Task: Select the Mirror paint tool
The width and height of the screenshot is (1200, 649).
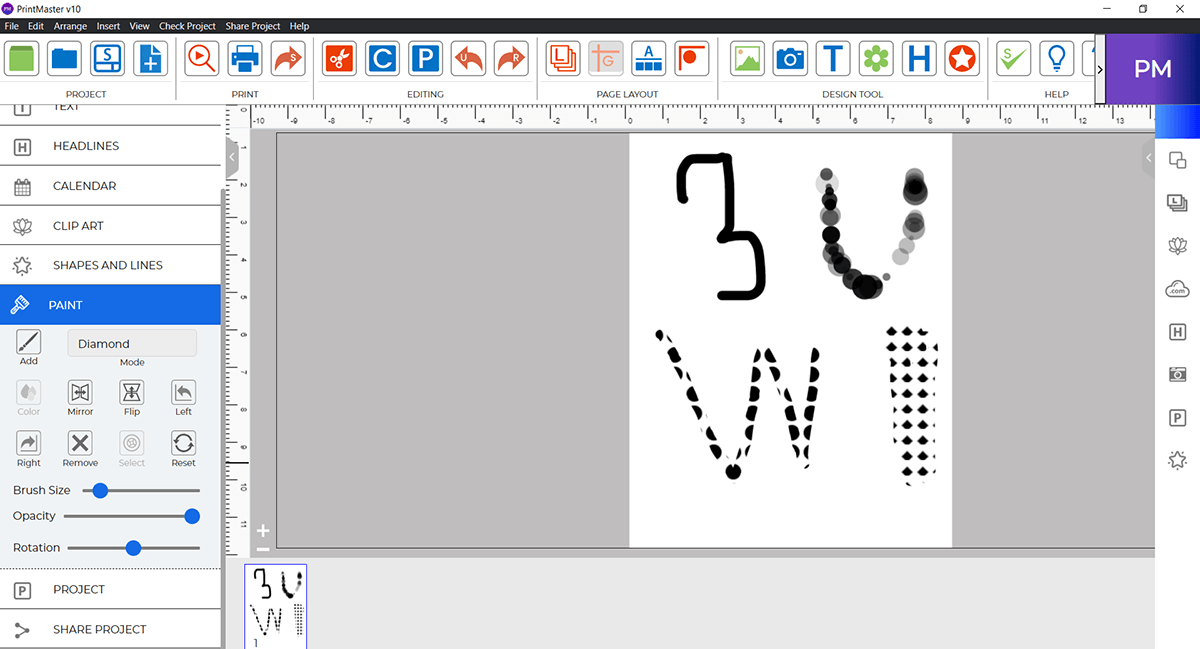Action: (x=80, y=392)
